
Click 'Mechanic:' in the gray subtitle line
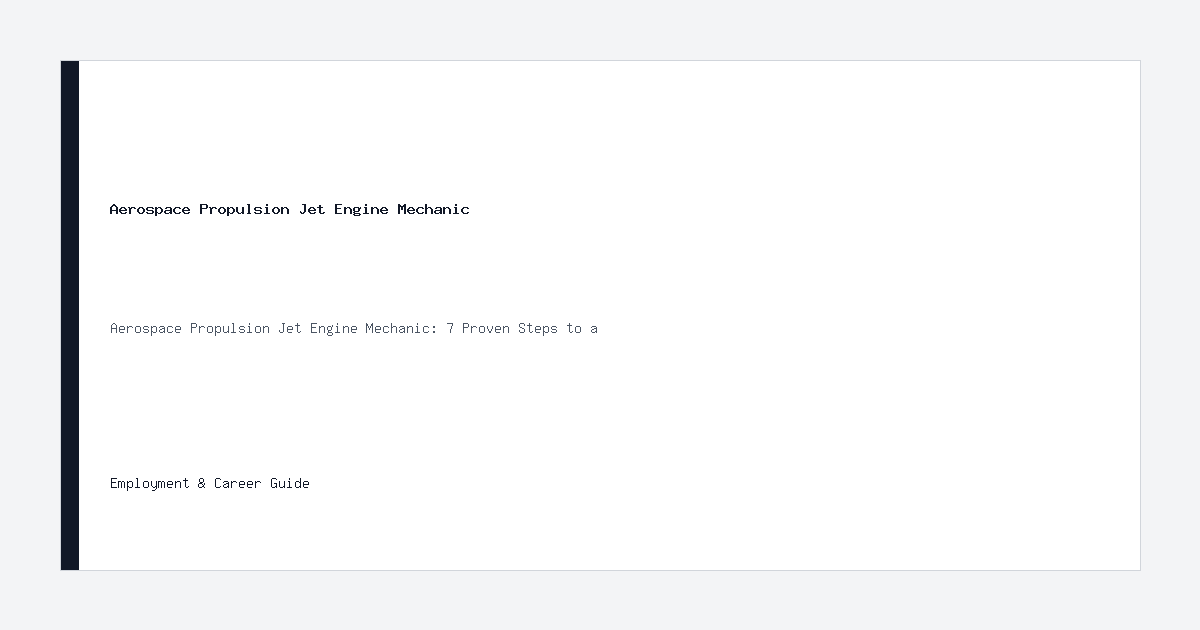coord(401,328)
